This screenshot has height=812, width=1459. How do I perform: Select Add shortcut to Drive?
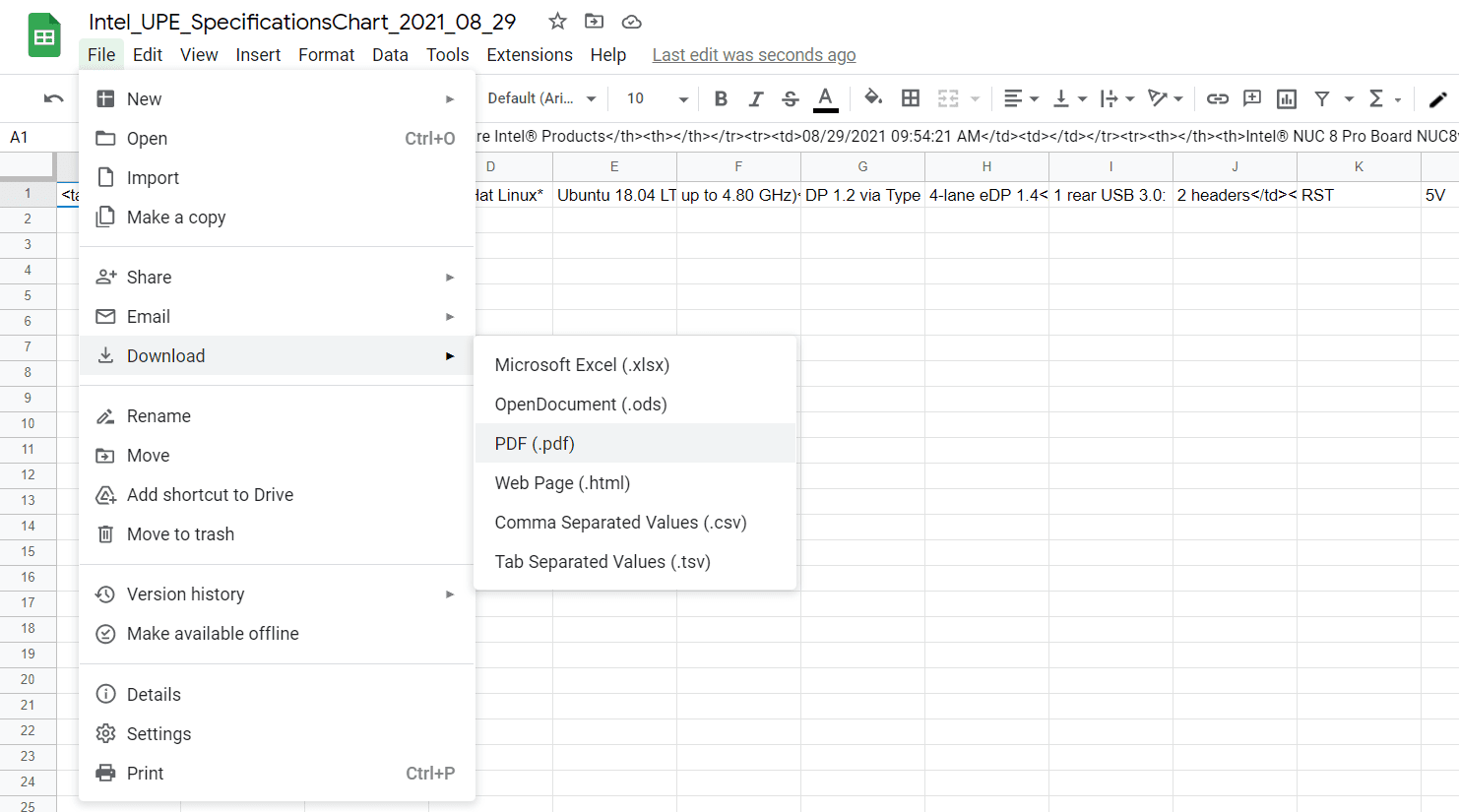tap(277, 494)
